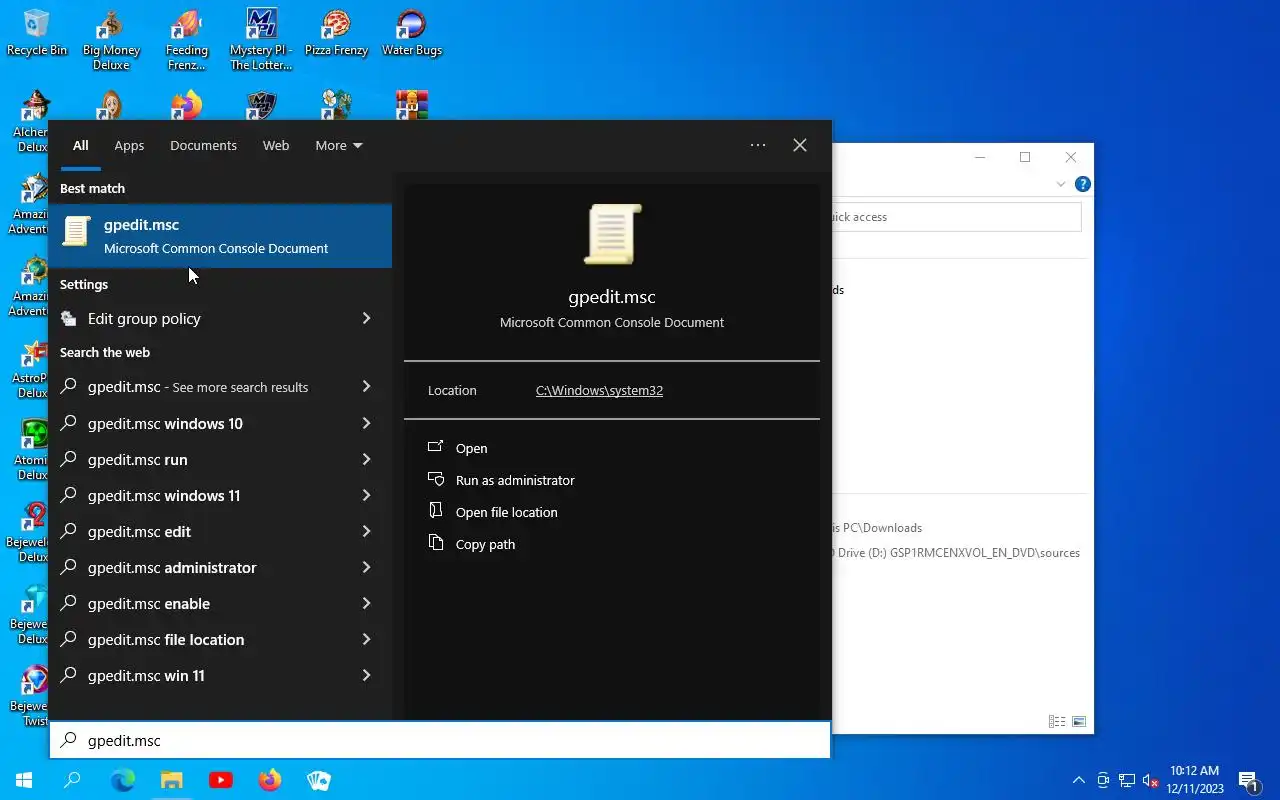Expand gpedit.msc windows 11 suggestion arrow
The image size is (1280, 800).
(366, 495)
